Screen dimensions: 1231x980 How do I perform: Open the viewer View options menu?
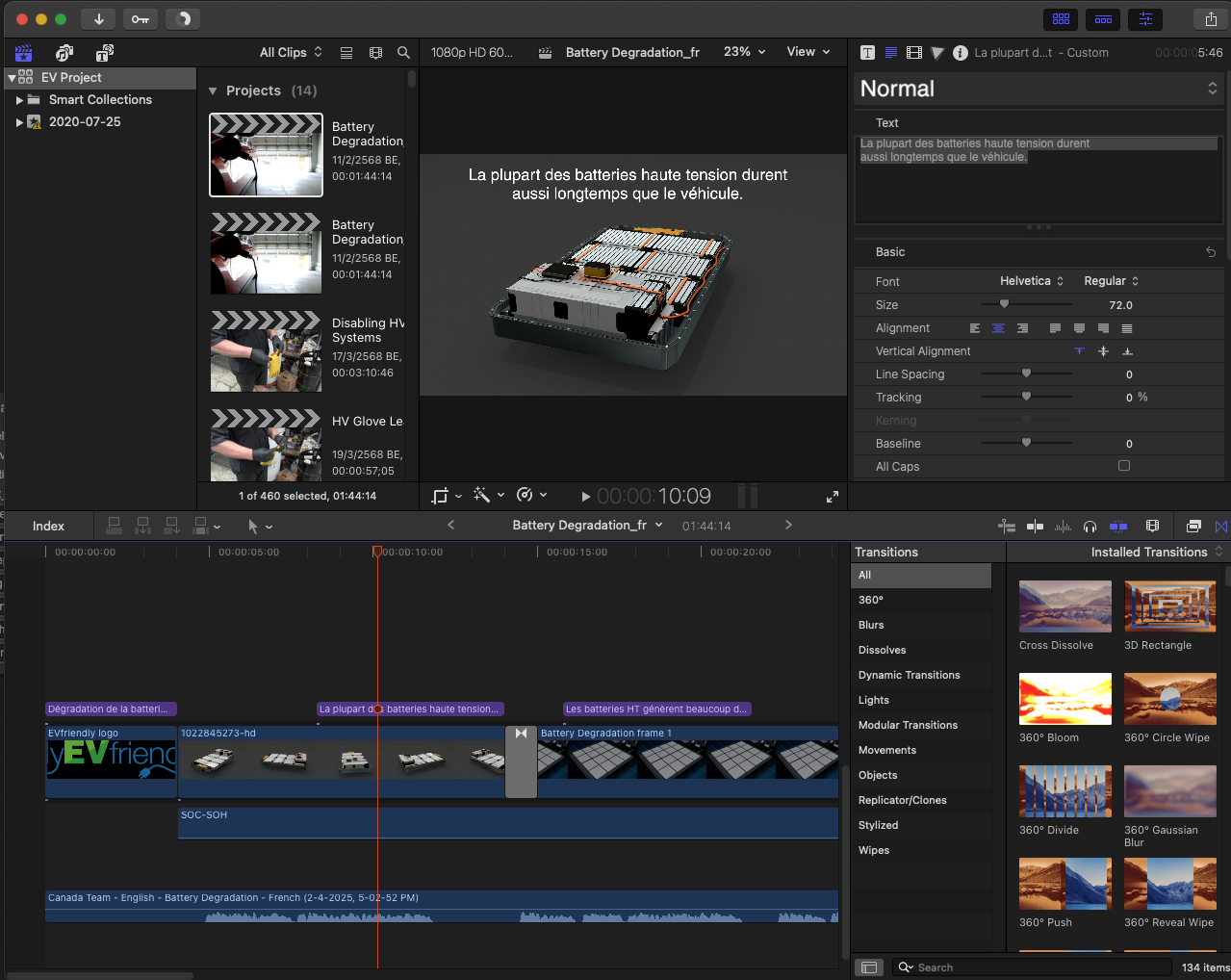[x=808, y=52]
